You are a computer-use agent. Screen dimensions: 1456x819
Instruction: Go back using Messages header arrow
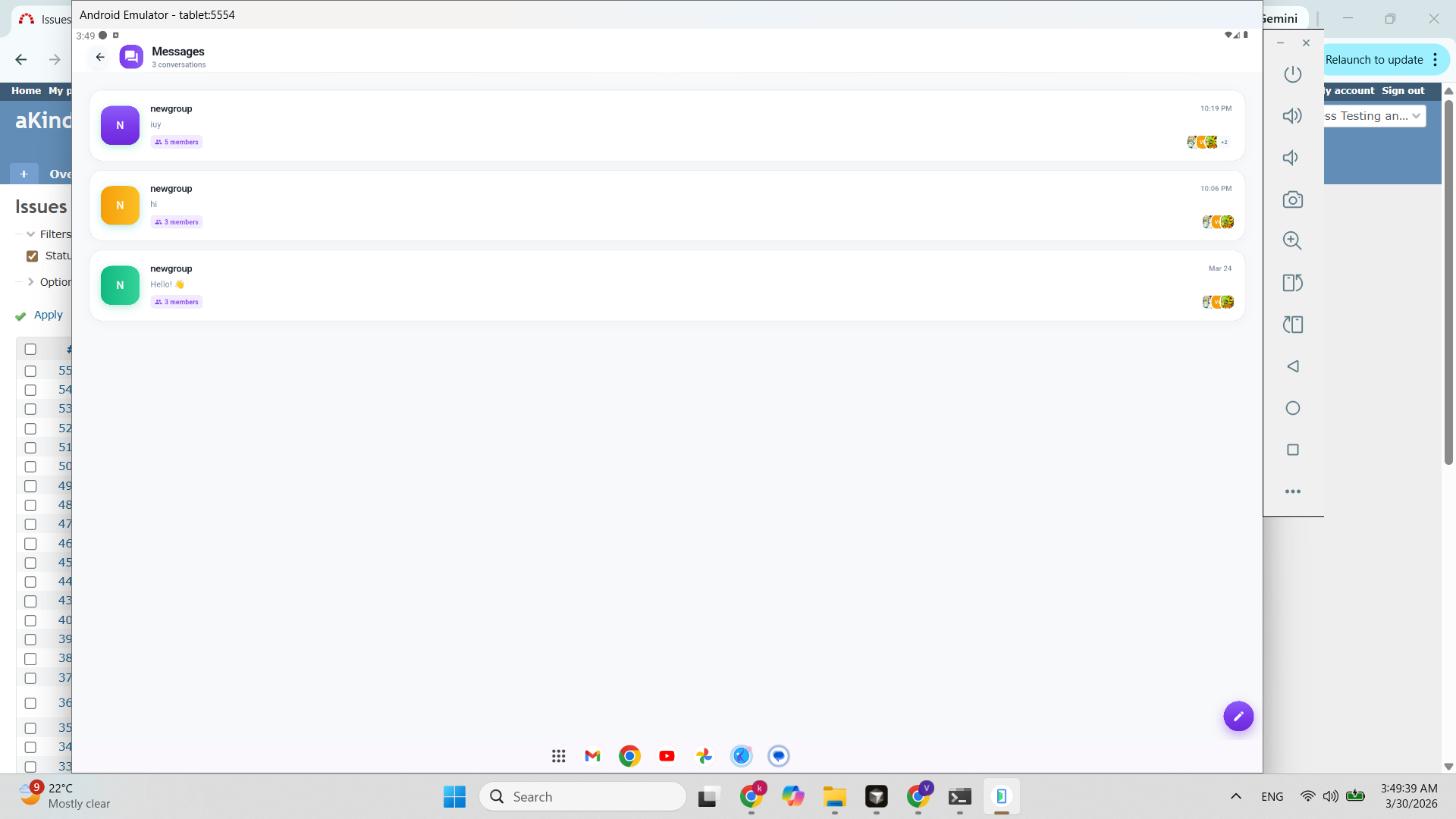pos(100,57)
